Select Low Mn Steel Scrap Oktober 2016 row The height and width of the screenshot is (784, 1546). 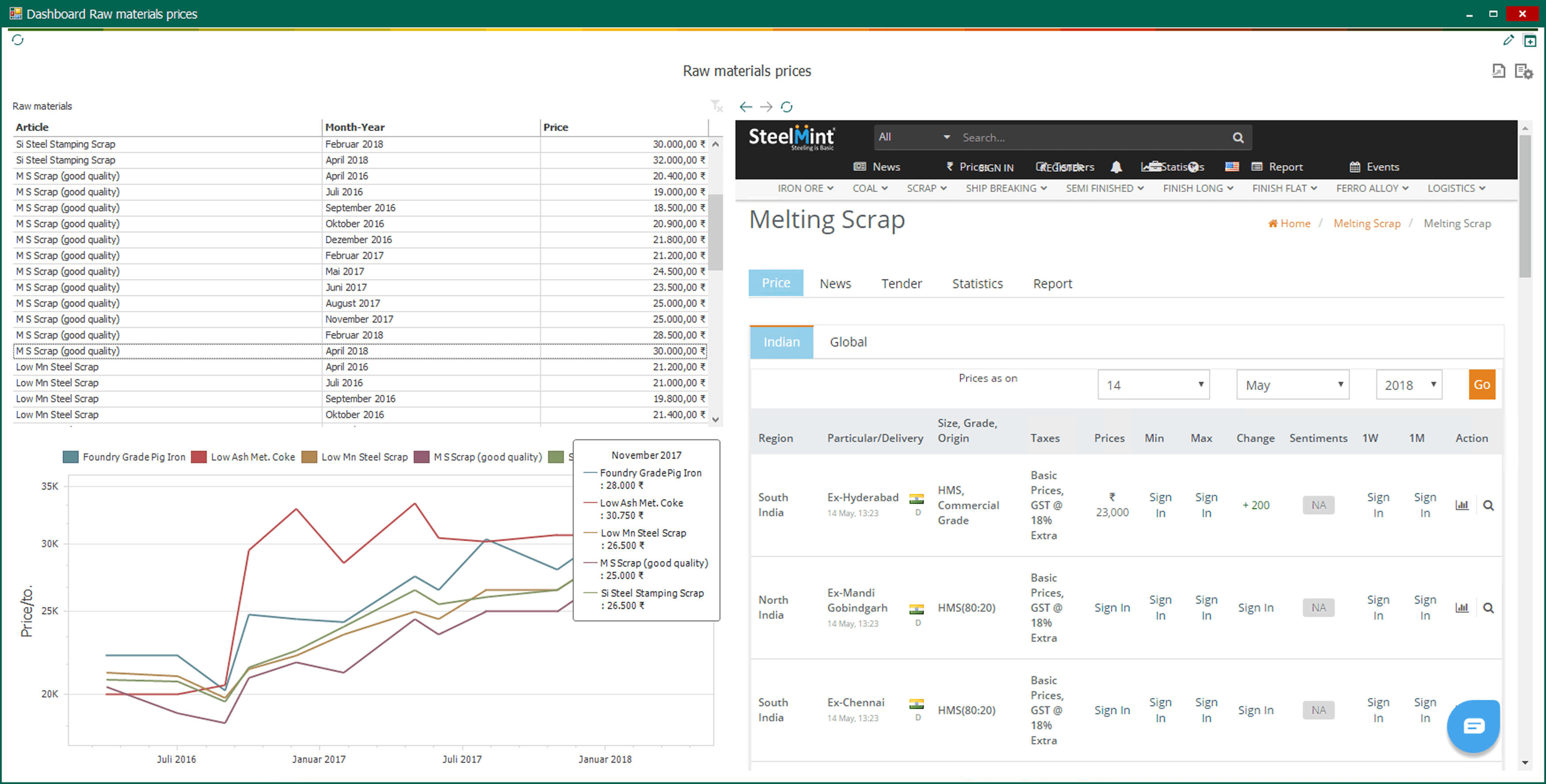[360, 415]
